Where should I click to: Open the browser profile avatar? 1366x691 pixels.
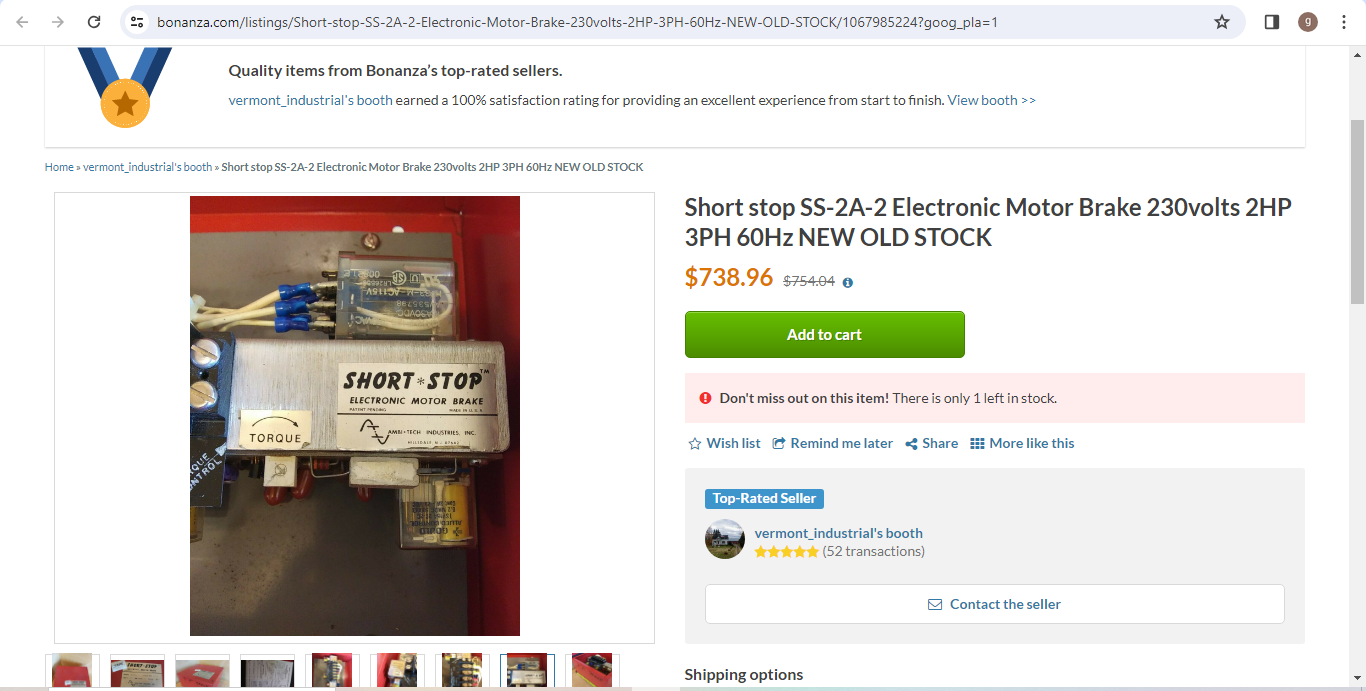[1308, 22]
